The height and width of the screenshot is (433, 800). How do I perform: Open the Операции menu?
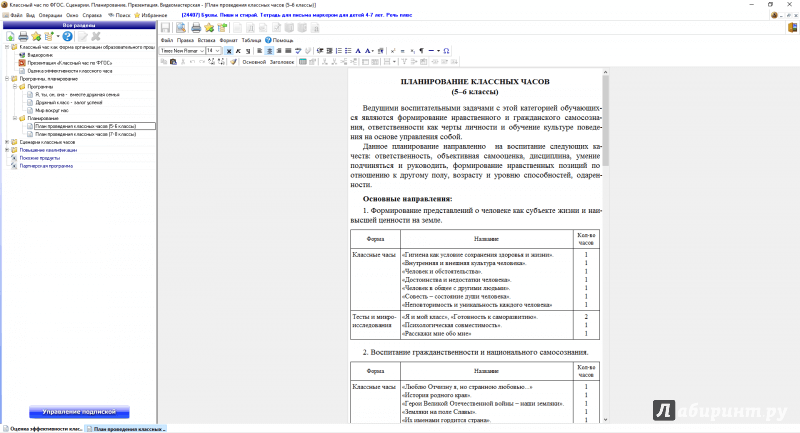[x=51, y=15]
